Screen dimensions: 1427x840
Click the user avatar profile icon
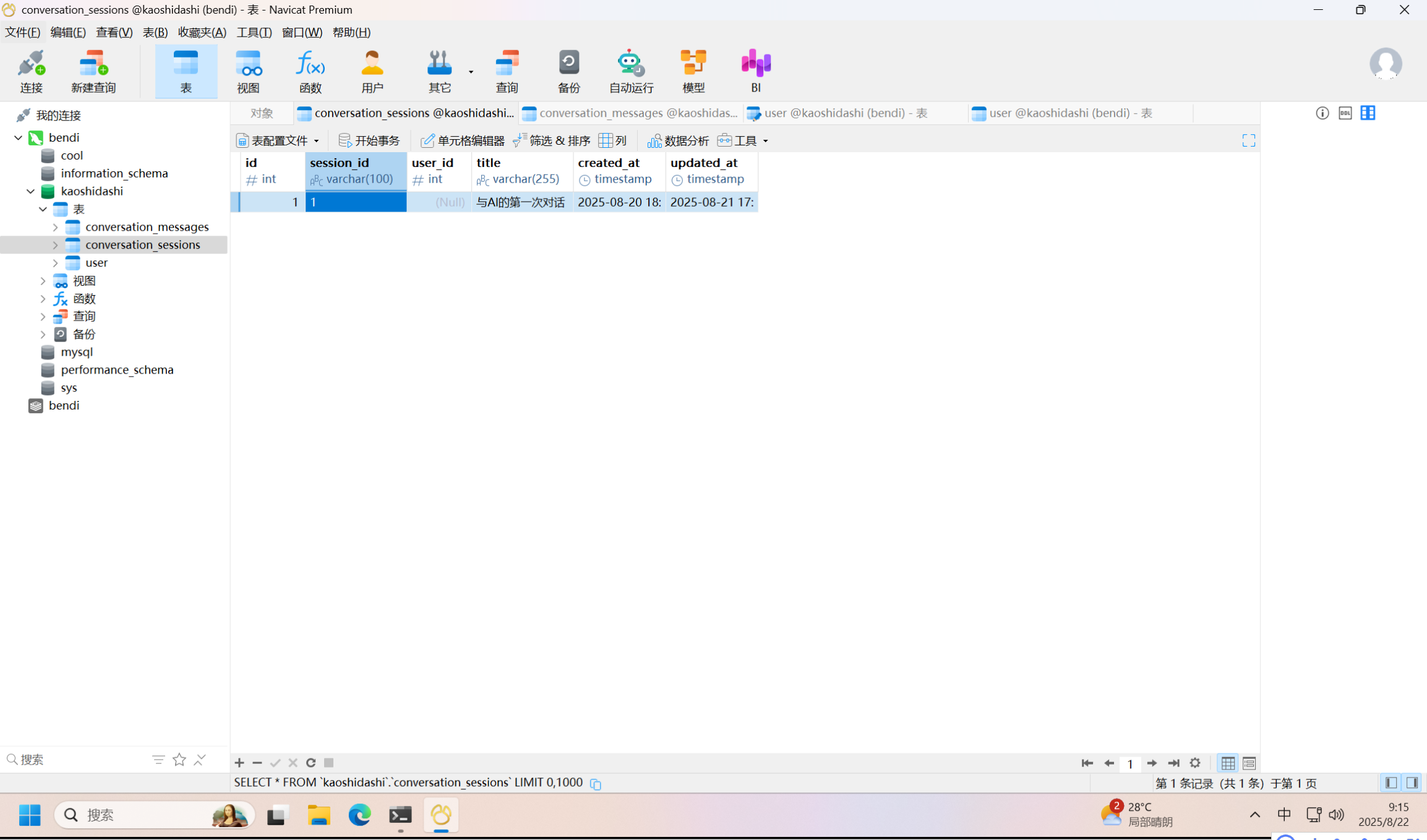(1386, 63)
